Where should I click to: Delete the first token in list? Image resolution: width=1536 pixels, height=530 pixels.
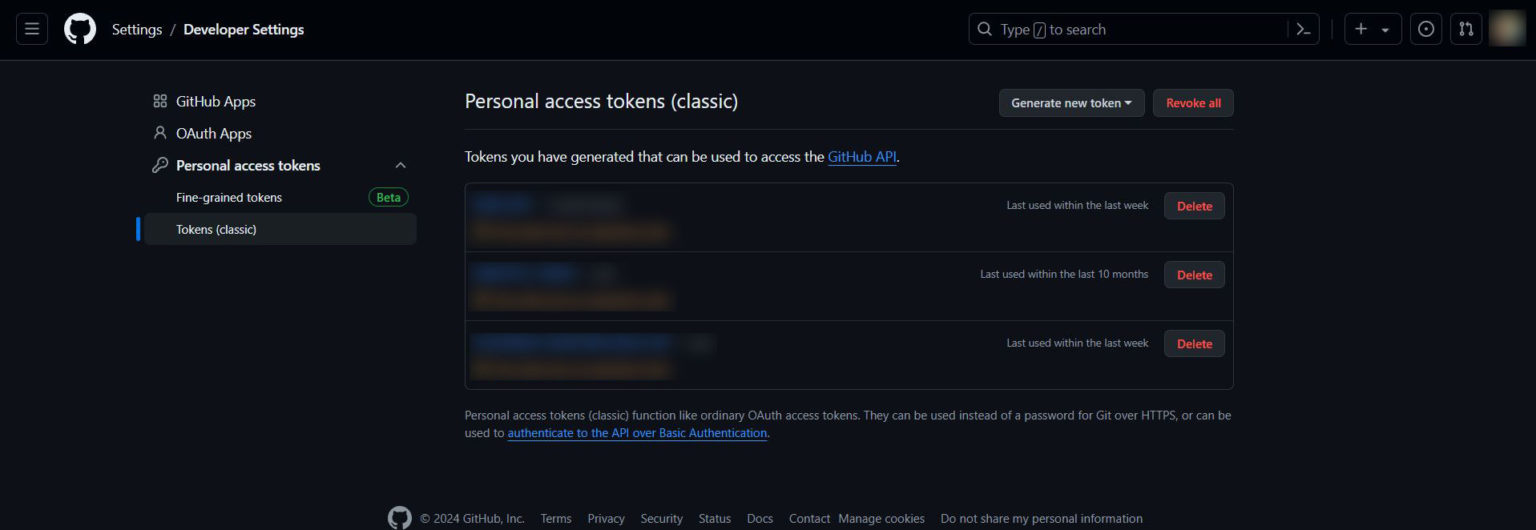1194,206
